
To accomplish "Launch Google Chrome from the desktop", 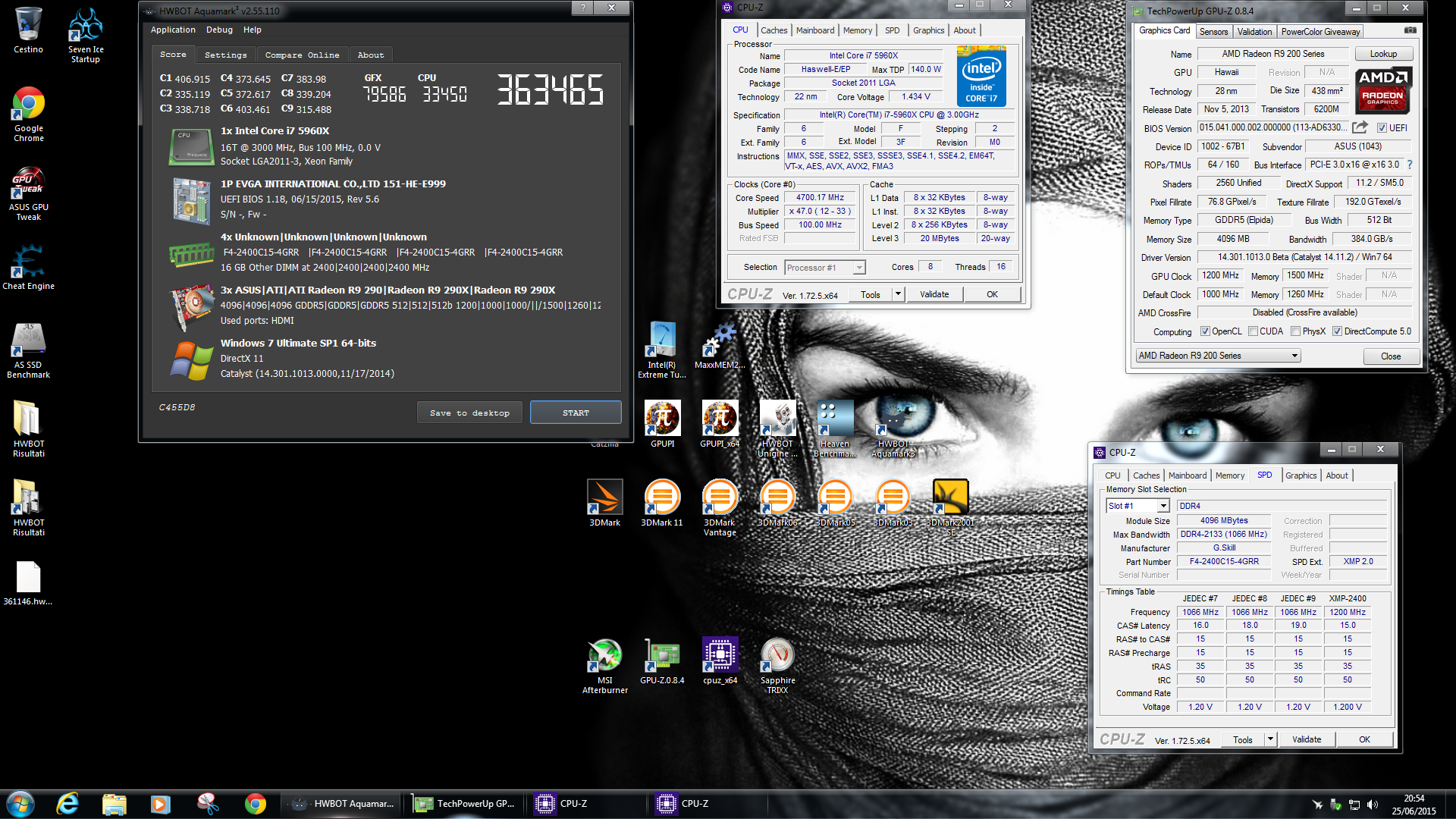I will pyautogui.click(x=29, y=114).
